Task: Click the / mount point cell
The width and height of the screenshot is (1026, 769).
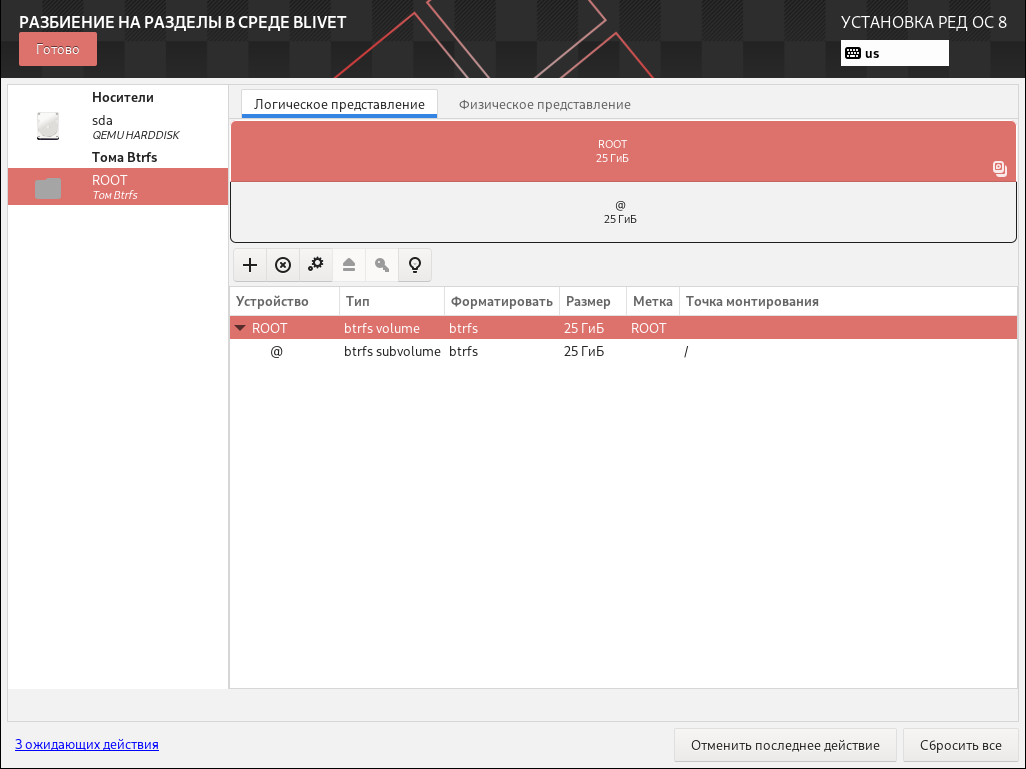Action: click(x=686, y=351)
